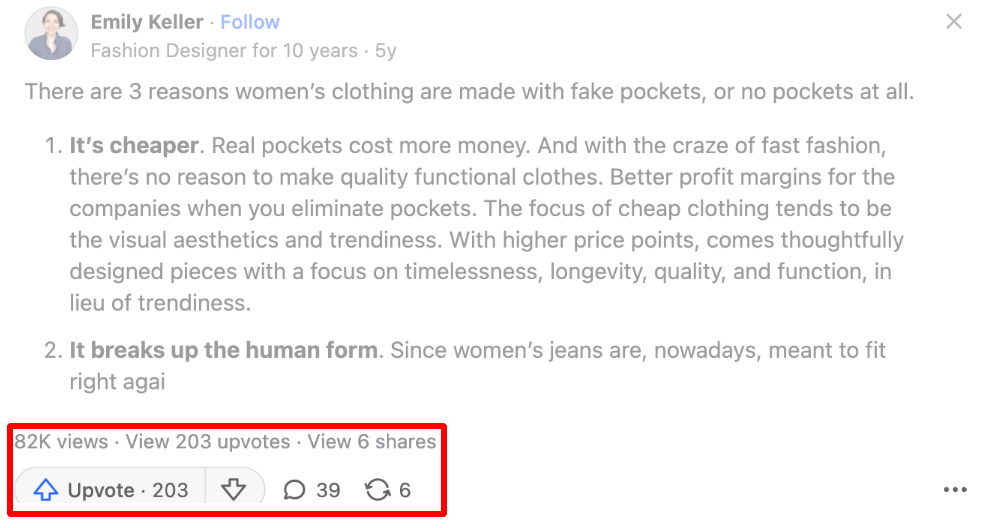Click the answer's opening sentence about fake pockets
The width and height of the screenshot is (984, 528).
point(468,92)
